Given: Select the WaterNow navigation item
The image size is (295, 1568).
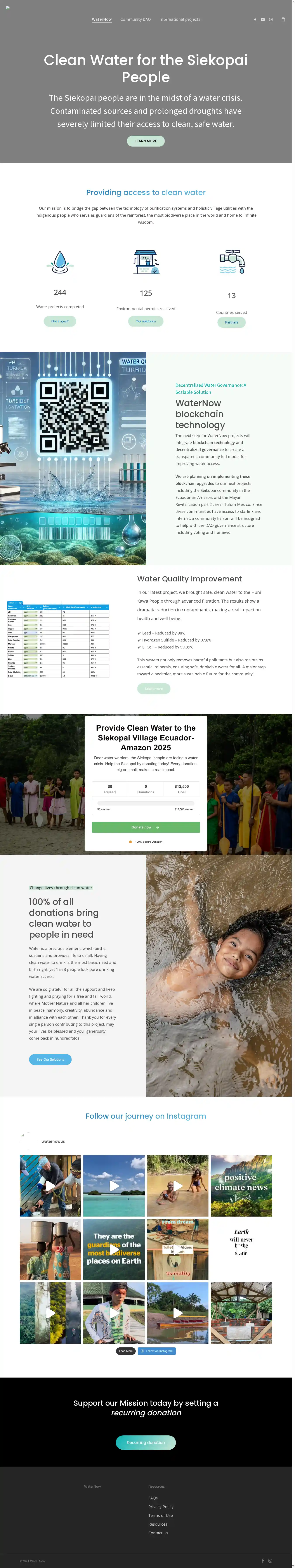Looking at the screenshot, I should click(102, 19).
